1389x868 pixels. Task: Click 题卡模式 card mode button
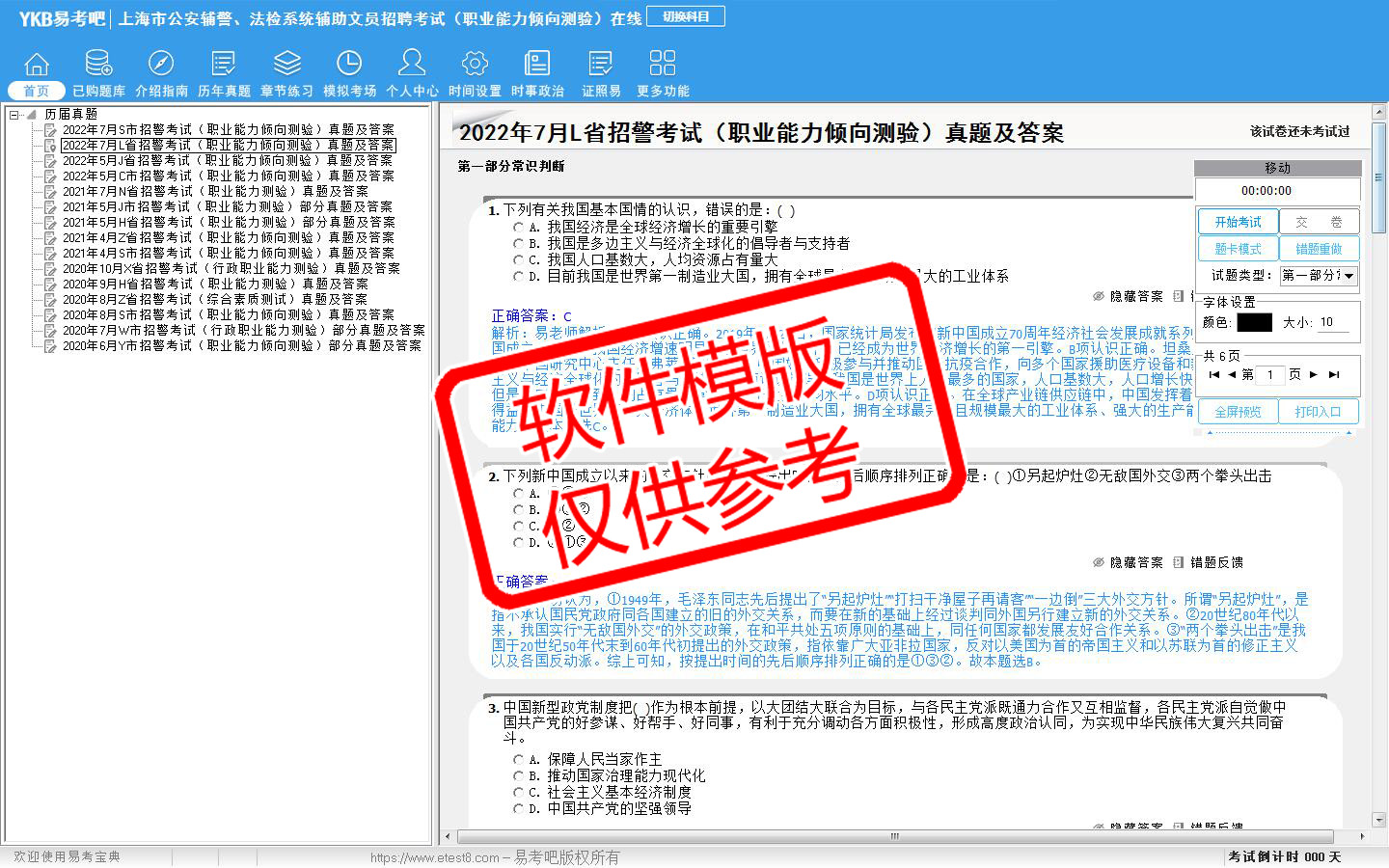pyautogui.click(x=1238, y=249)
